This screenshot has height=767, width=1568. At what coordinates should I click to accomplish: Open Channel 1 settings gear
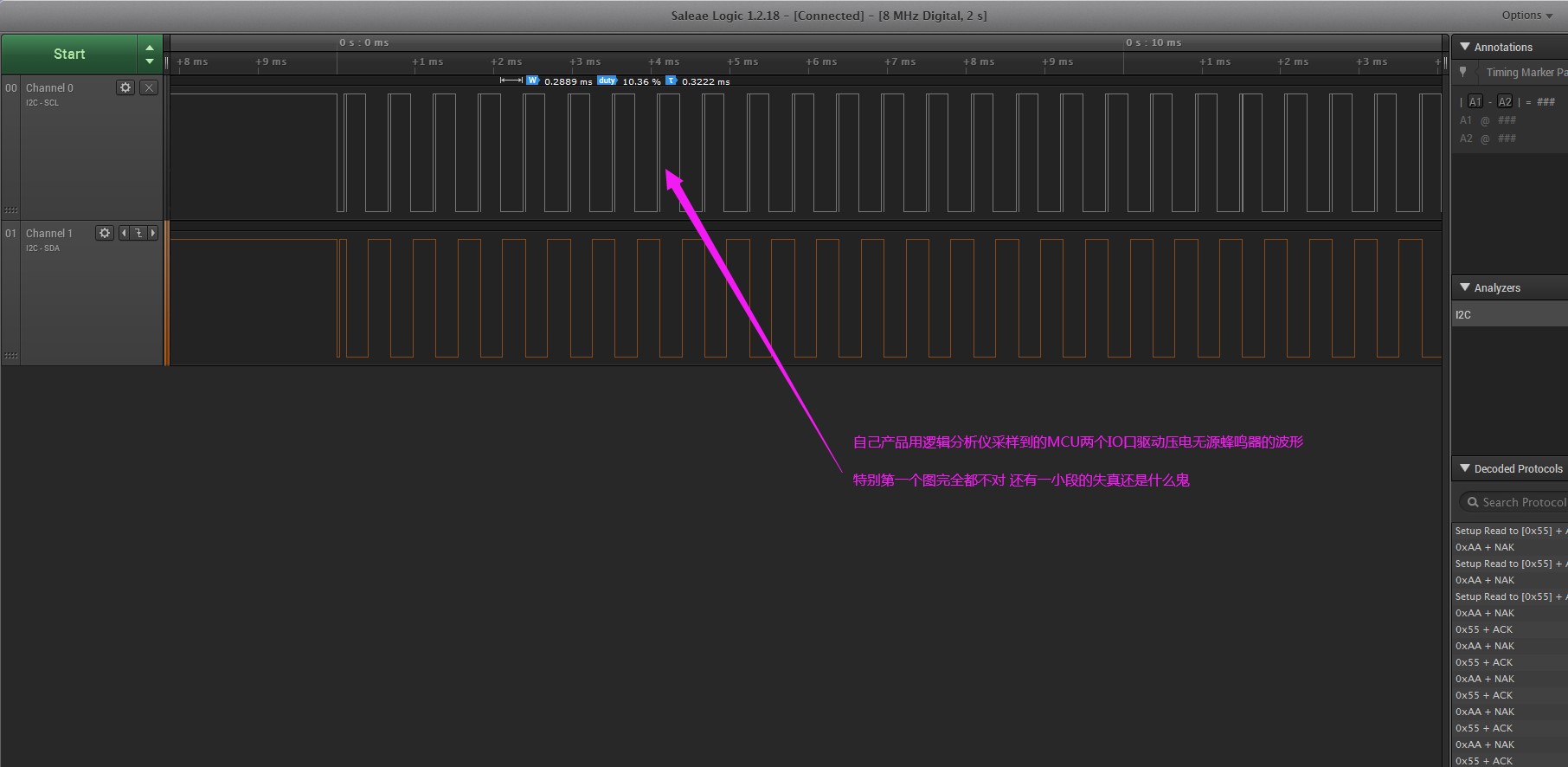coord(105,233)
